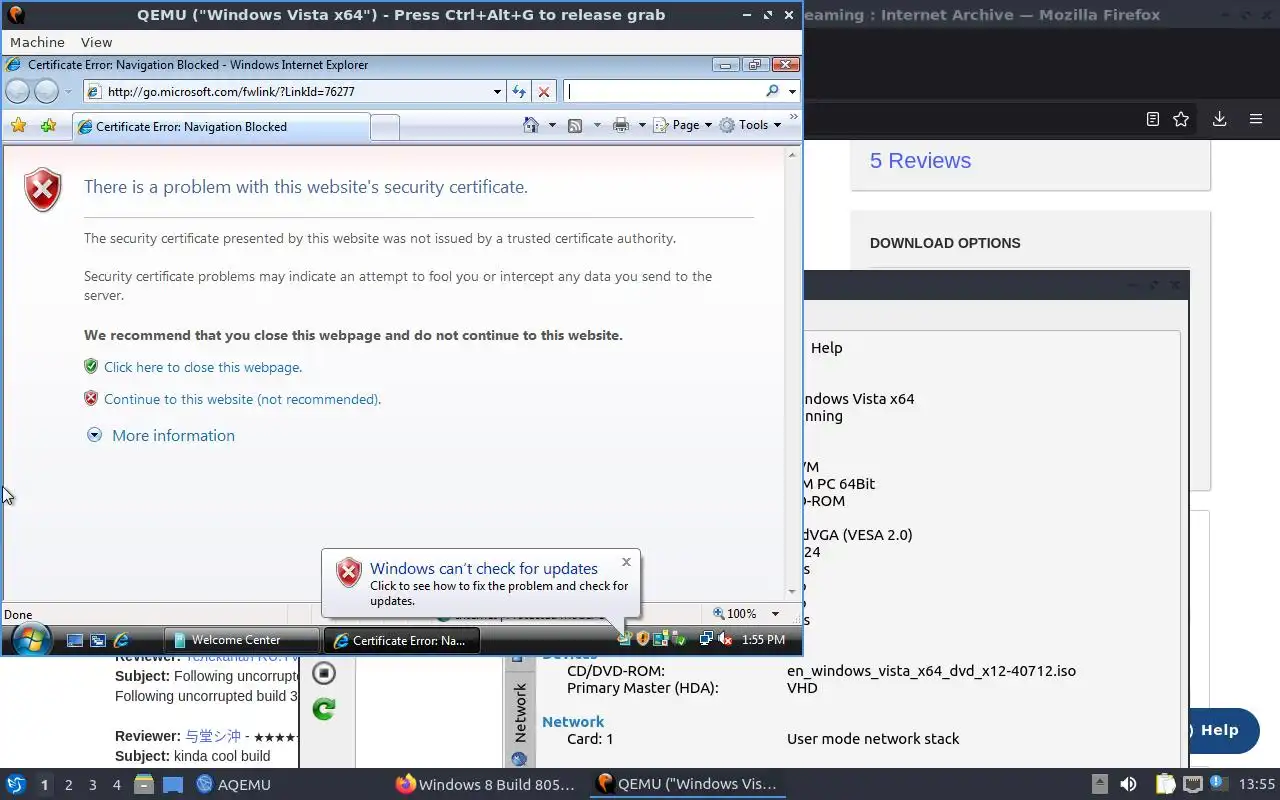
Task: Dismiss the updates balloon with its X
Action: tap(626, 562)
